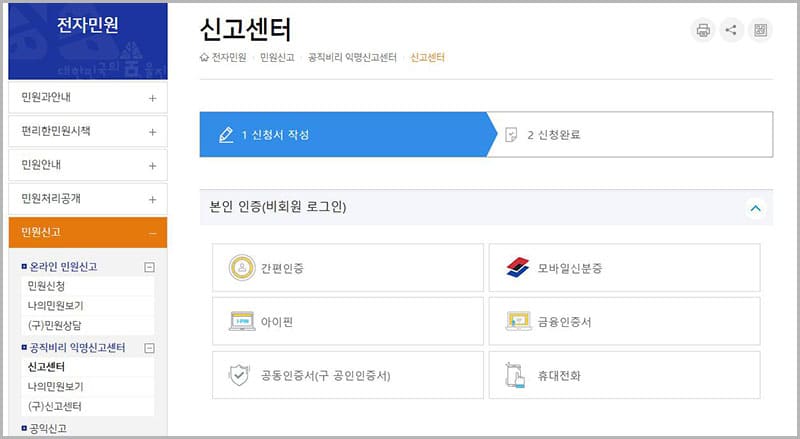Expand 민원처리공개 sidebar section
The height and width of the screenshot is (439, 800).
(x=152, y=198)
